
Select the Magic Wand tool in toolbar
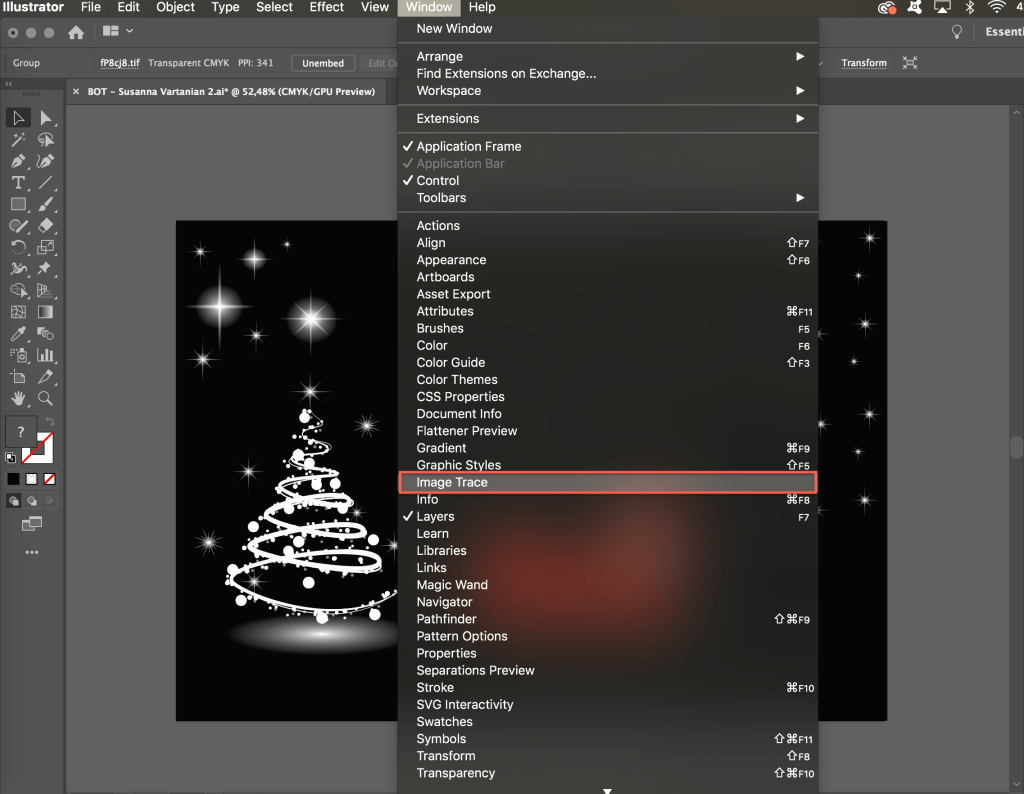(x=18, y=140)
